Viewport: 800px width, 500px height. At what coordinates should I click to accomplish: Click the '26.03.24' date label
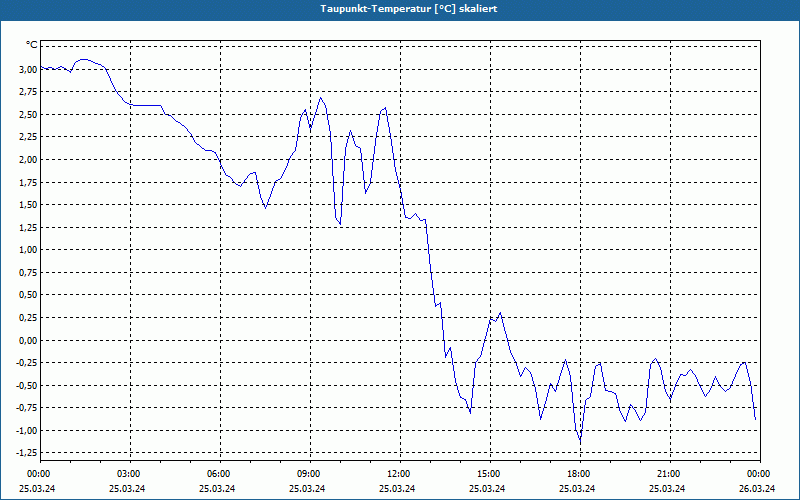pyautogui.click(x=758, y=488)
